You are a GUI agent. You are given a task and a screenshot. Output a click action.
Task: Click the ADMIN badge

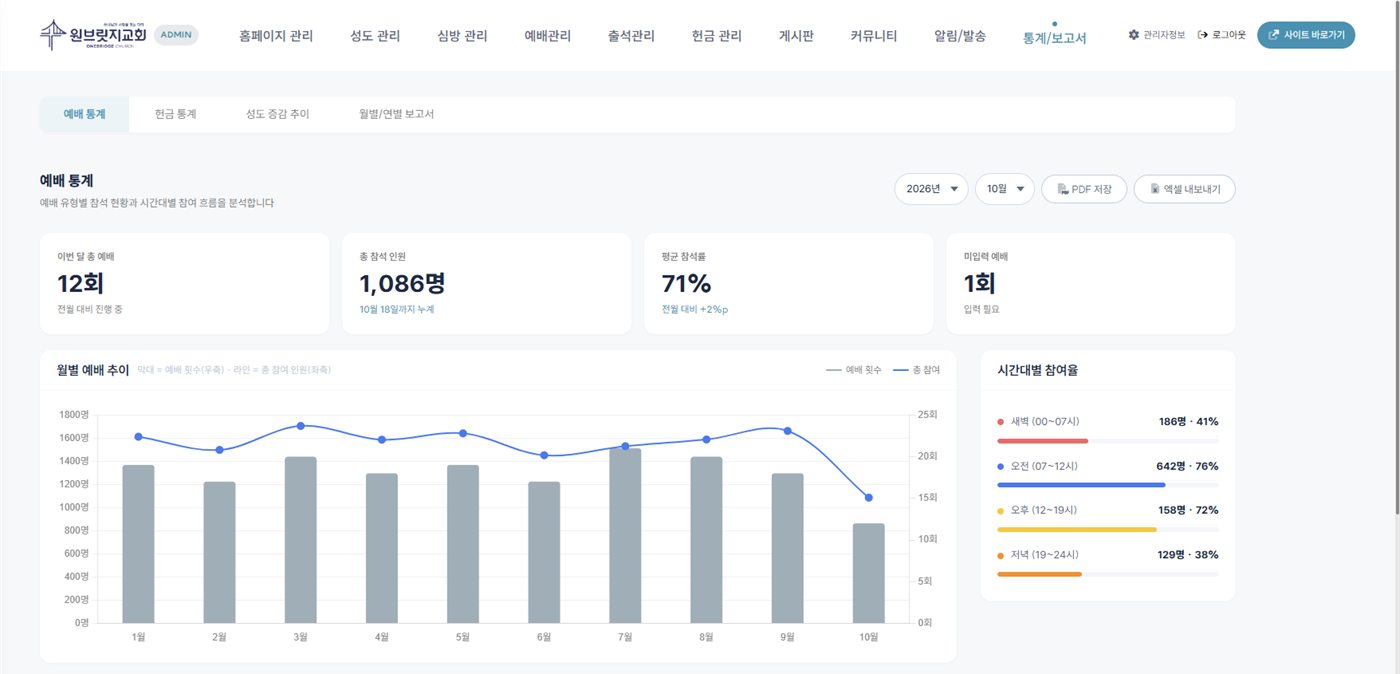(x=176, y=35)
